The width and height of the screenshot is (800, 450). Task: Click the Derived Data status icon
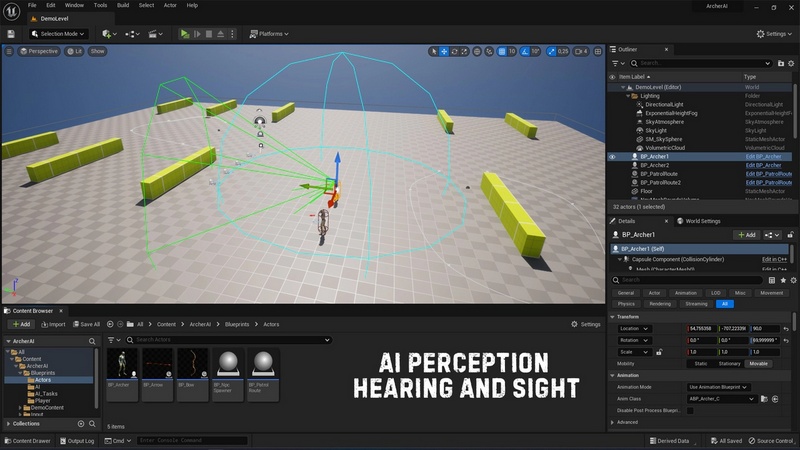pos(668,440)
